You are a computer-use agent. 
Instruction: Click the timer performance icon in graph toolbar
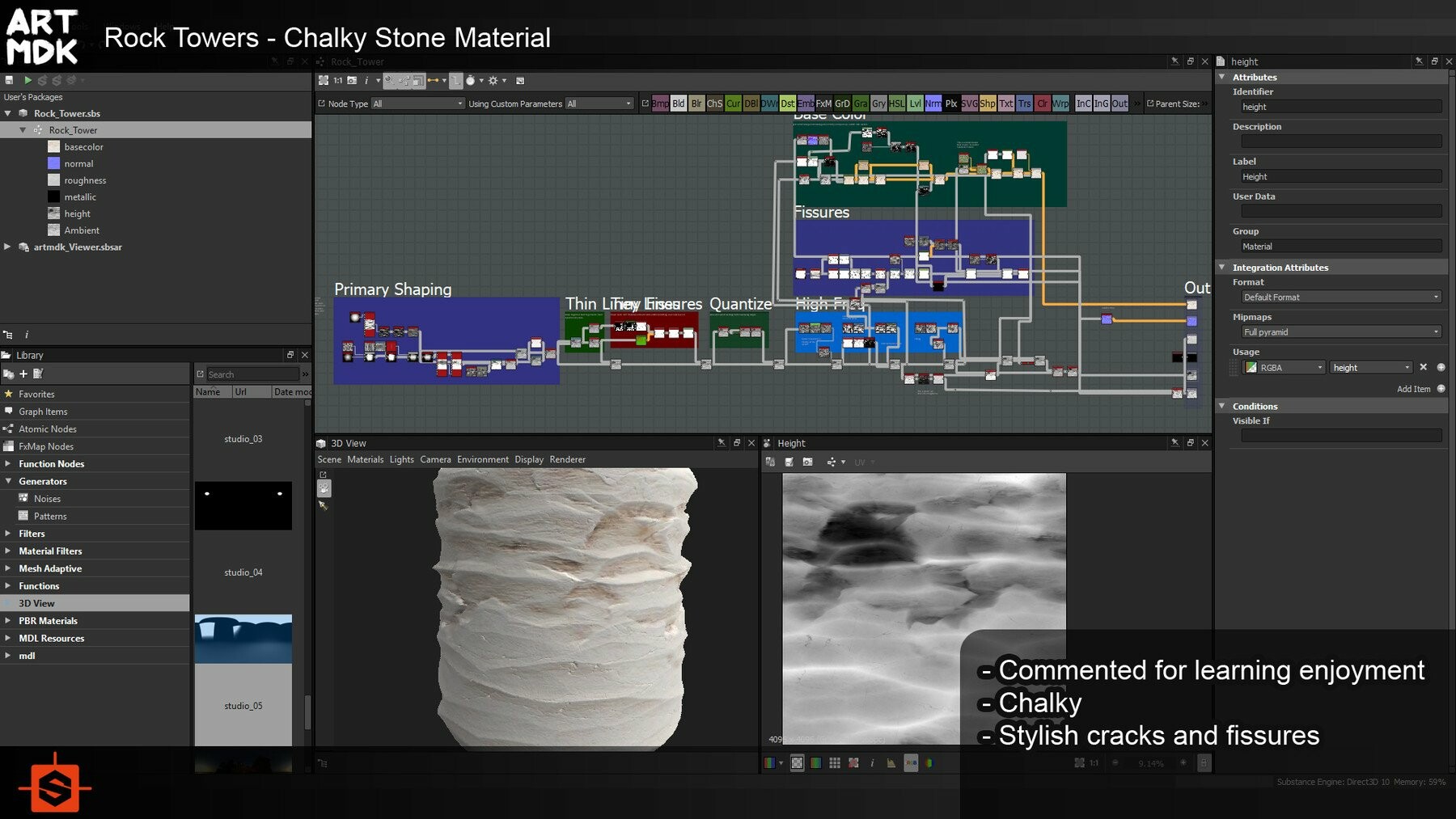click(x=470, y=81)
